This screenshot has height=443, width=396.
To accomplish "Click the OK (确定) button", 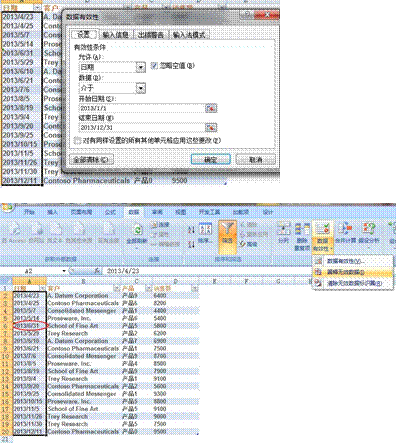I will (211, 160).
